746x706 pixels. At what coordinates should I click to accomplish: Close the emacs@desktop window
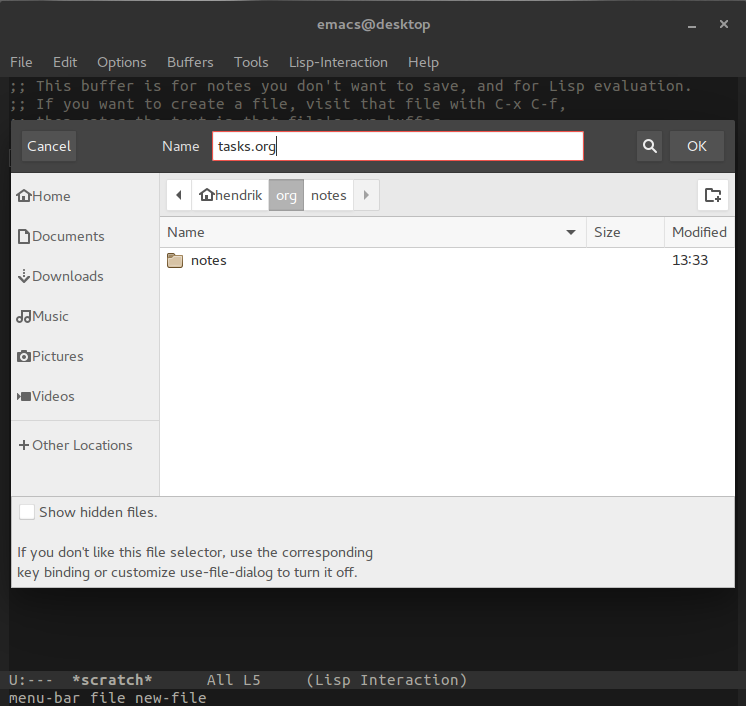pyautogui.click(x=724, y=24)
